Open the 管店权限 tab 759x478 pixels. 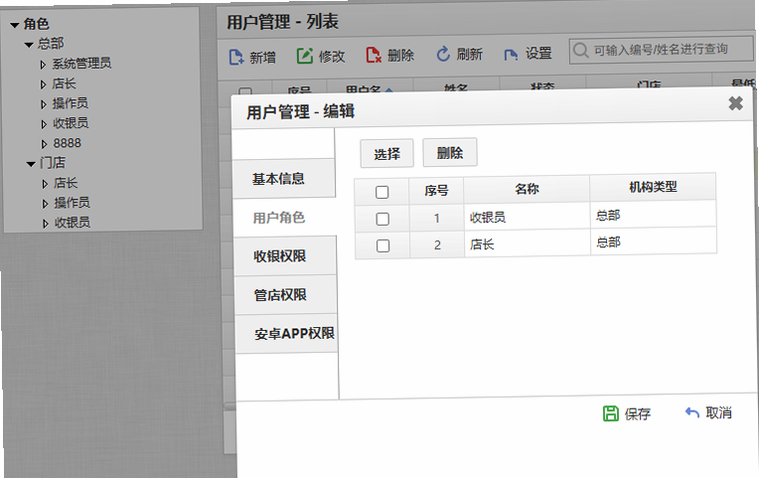(x=286, y=295)
